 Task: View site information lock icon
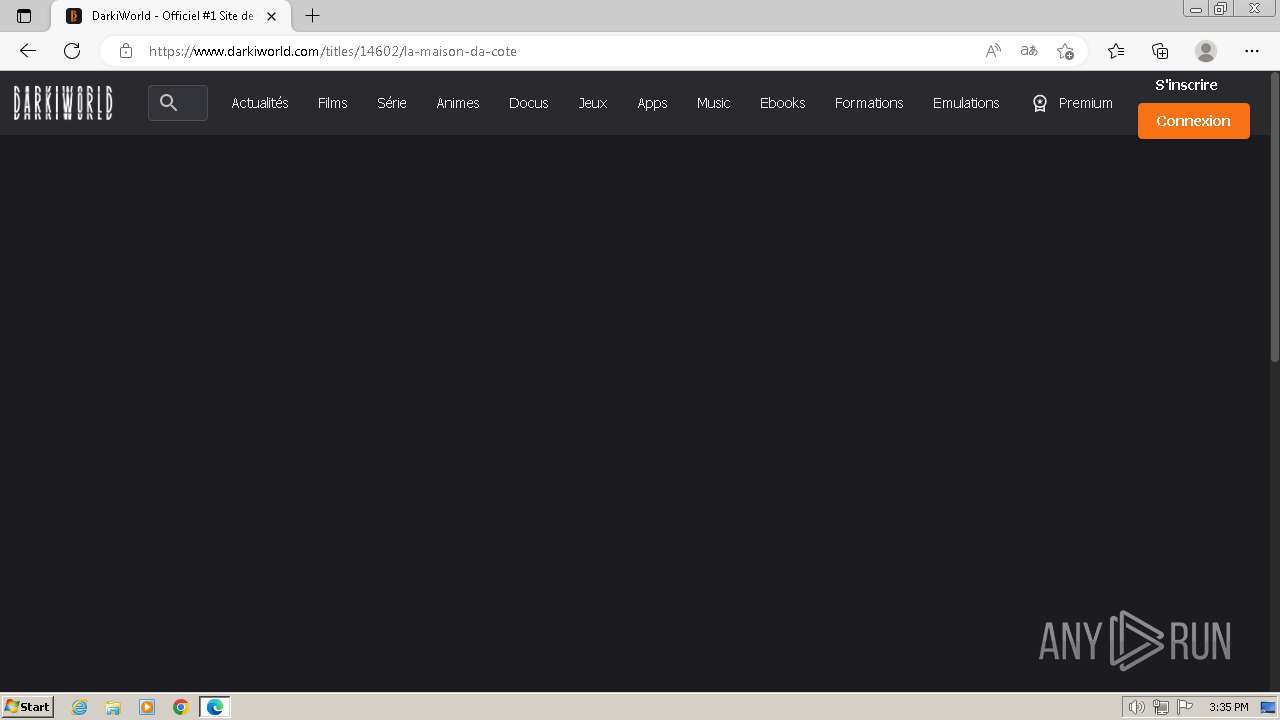coord(126,51)
